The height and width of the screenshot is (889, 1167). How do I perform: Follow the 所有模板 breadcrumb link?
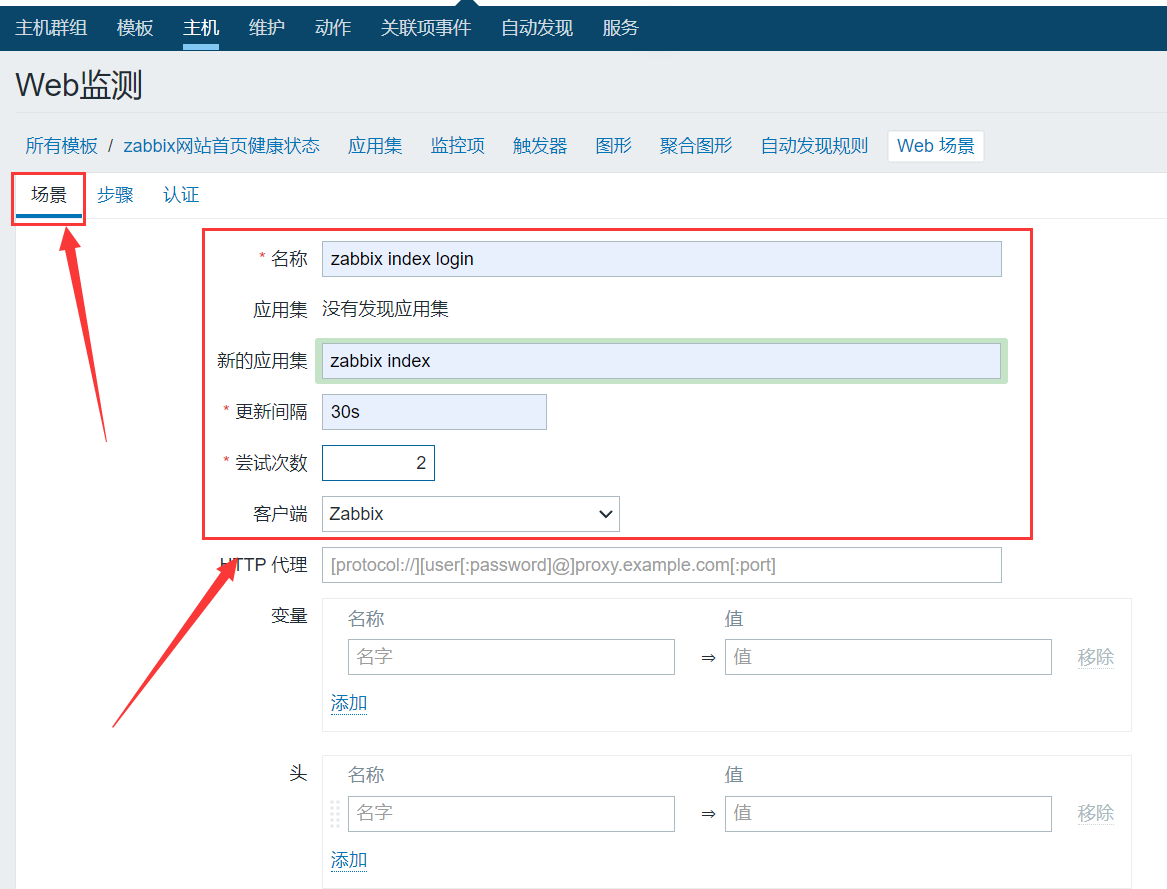point(62,146)
